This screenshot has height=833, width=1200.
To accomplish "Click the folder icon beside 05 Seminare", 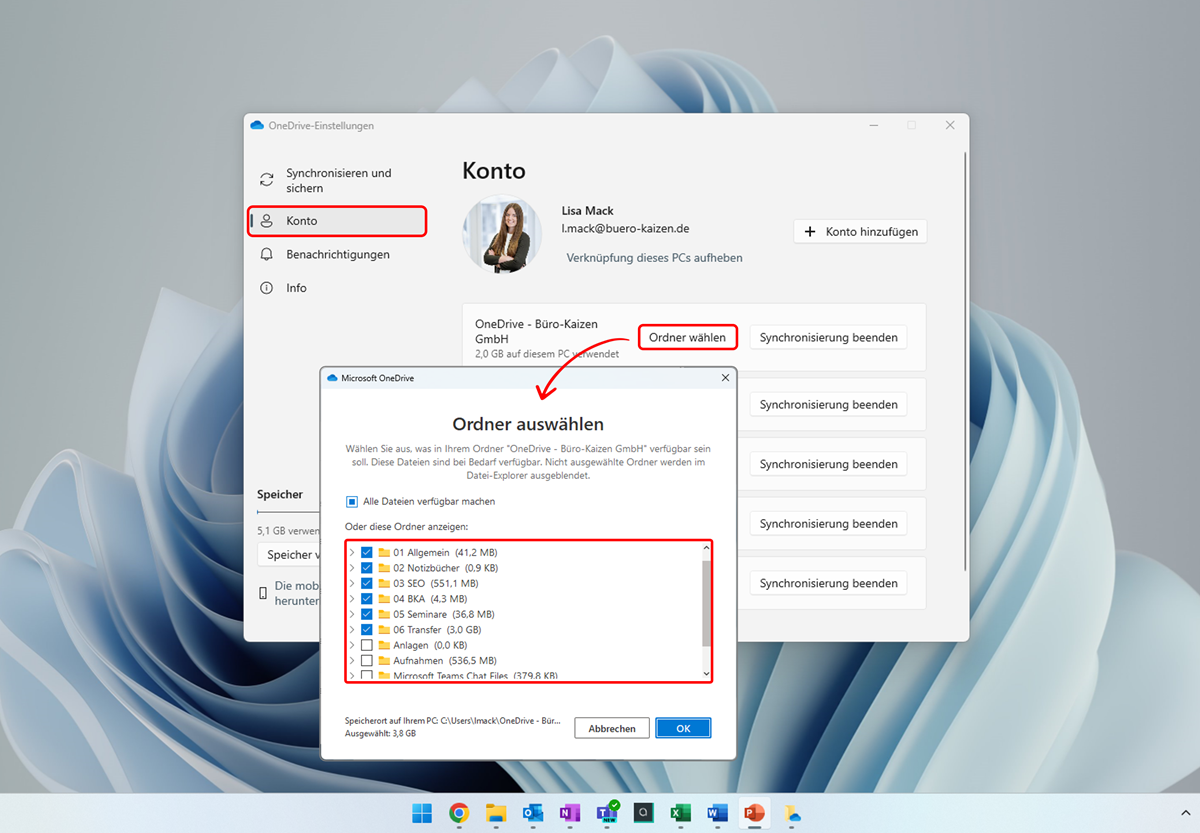I will [384, 614].
